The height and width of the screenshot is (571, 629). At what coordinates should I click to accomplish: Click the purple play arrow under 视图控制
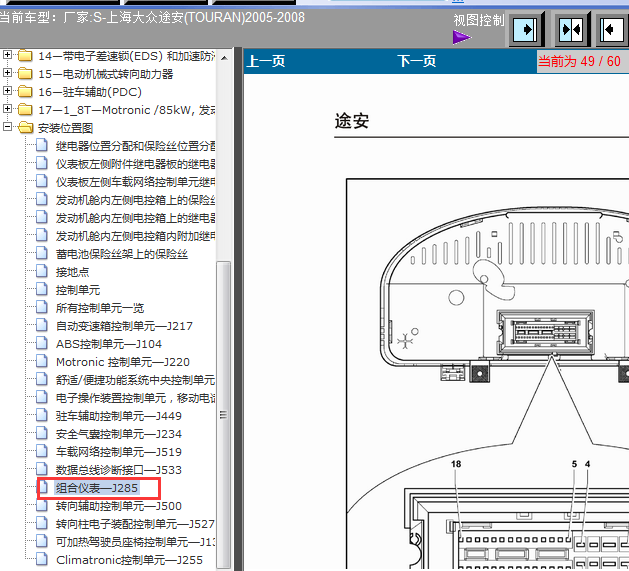tap(462, 38)
